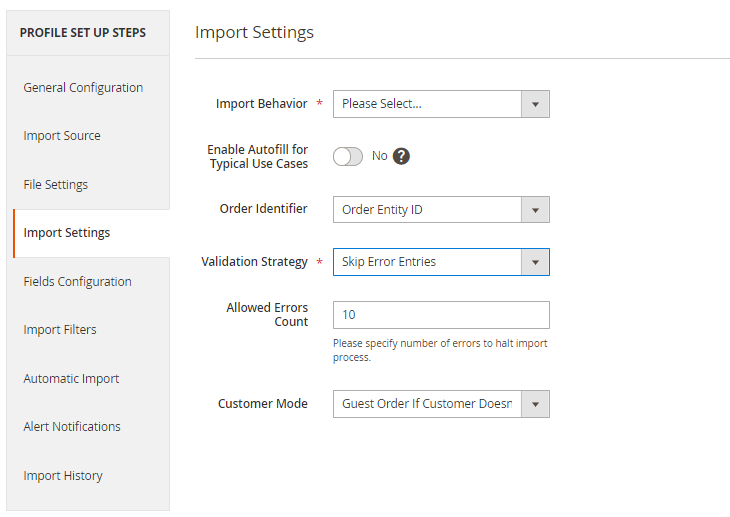Click the PROFILE SET UP STEPS header

pyautogui.click(x=83, y=33)
